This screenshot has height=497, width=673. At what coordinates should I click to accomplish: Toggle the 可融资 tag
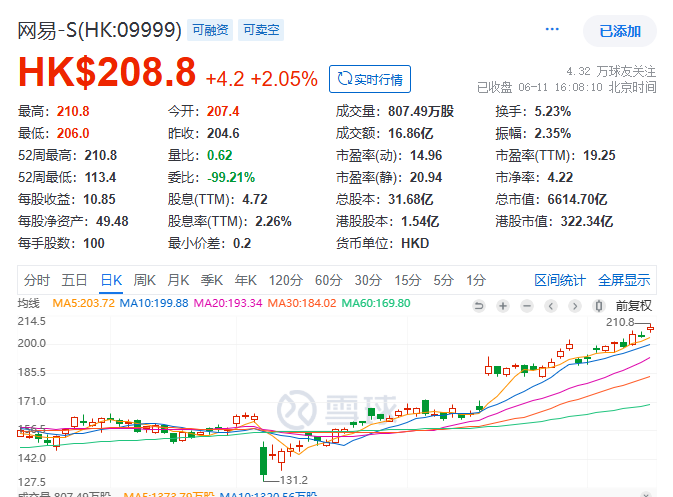tap(211, 31)
